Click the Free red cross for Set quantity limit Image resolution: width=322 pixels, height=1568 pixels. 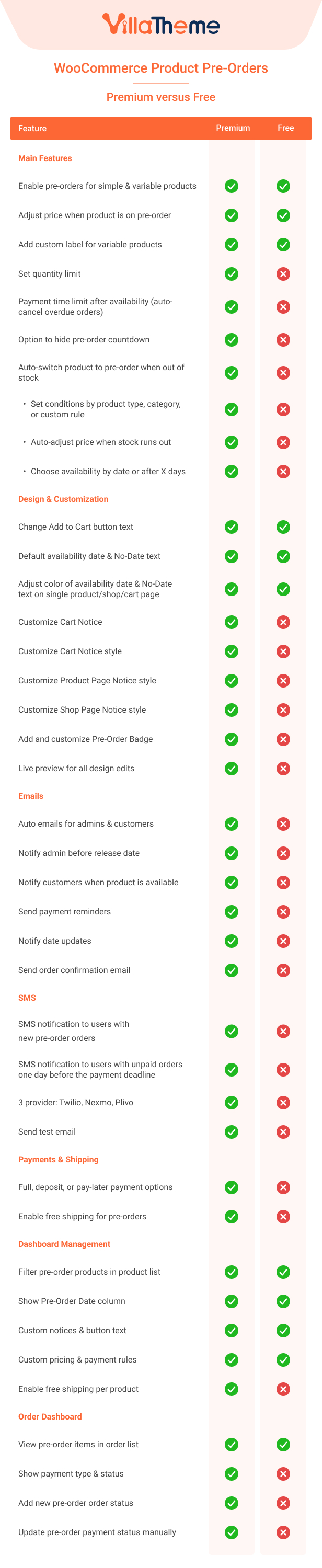pos(283,274)
